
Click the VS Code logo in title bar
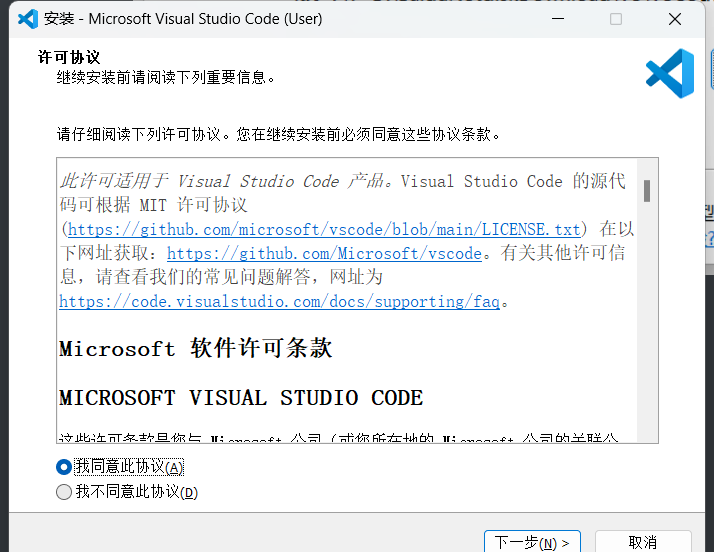[28, 19]
